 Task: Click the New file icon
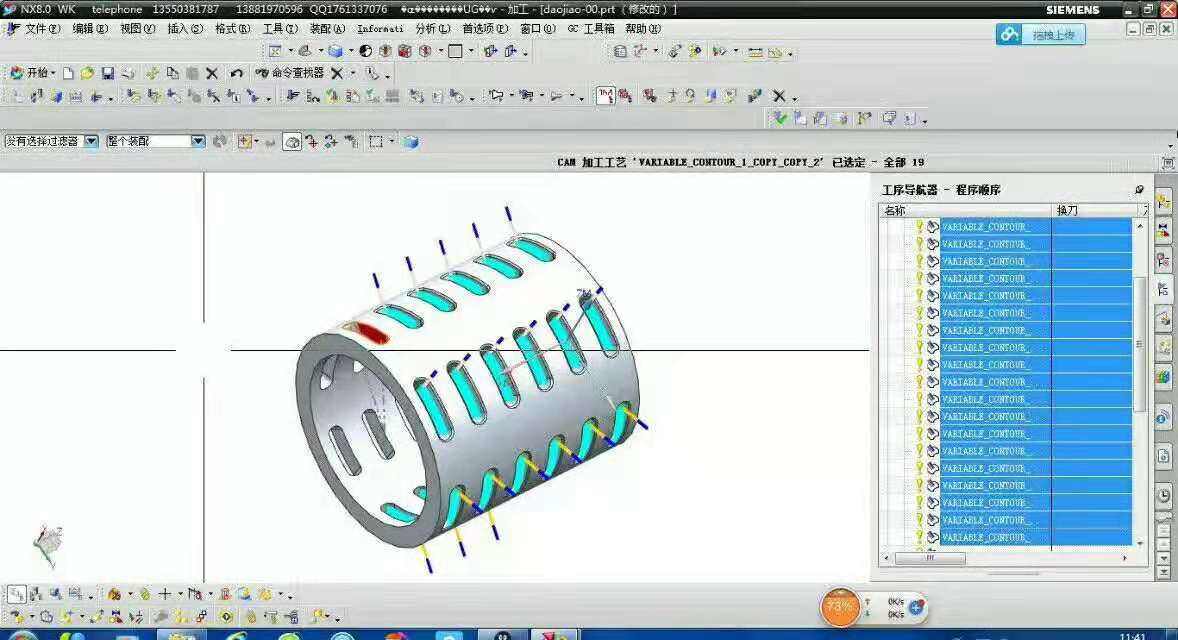[x=69, y=73]
